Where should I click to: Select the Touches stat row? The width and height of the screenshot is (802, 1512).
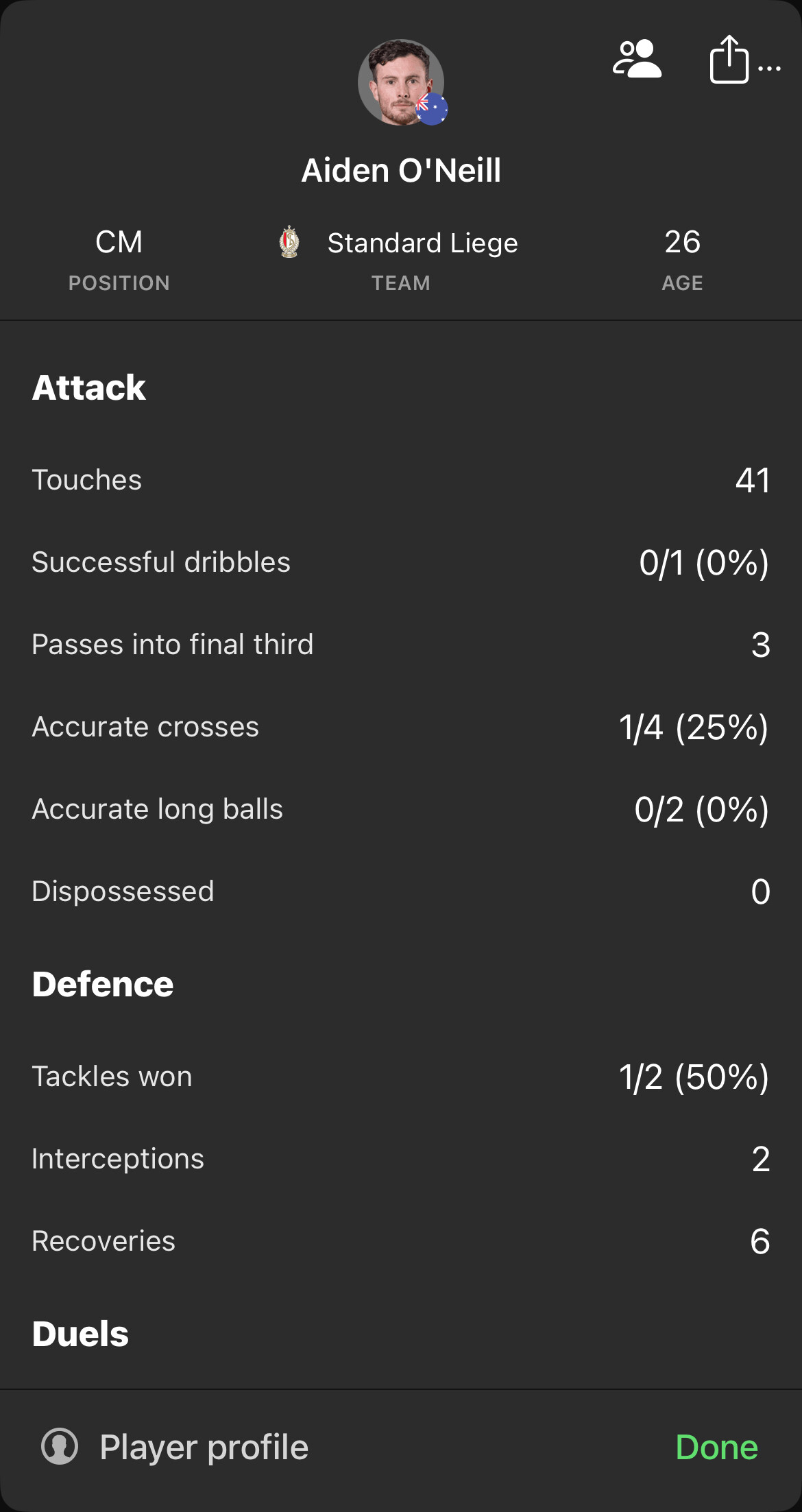[x=401, y=480]
